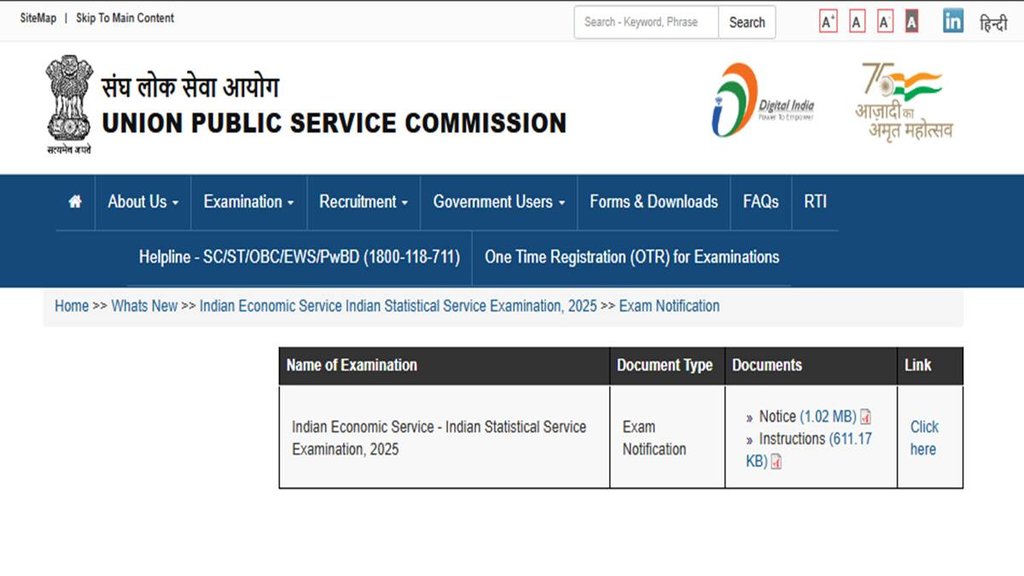Click the PDF icon beside Instructions

pyautogui.click(x=776, y=462)
